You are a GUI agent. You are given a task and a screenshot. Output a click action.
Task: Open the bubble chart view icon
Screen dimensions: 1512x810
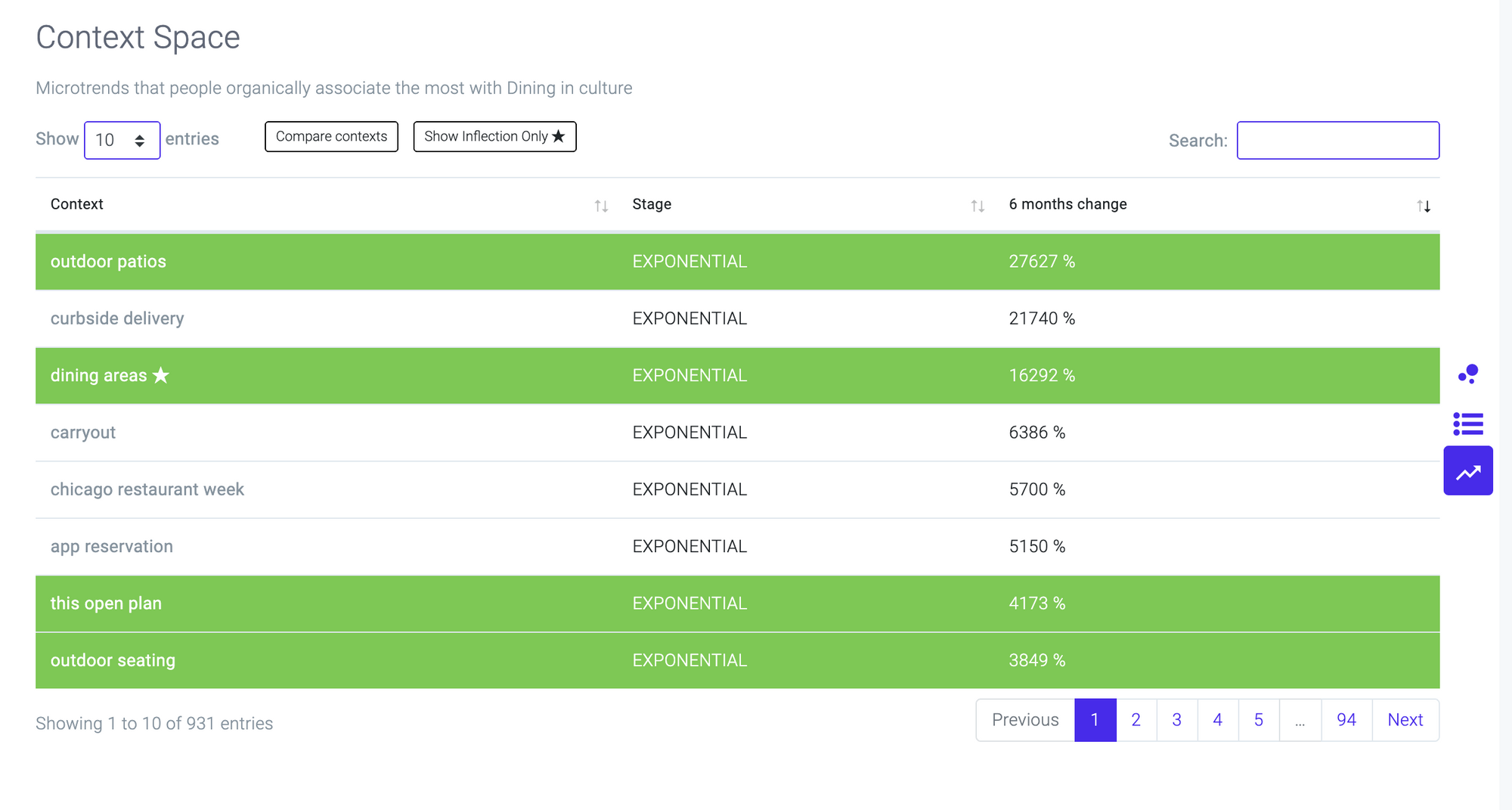pyautogui.click(x=1468, y=374)
